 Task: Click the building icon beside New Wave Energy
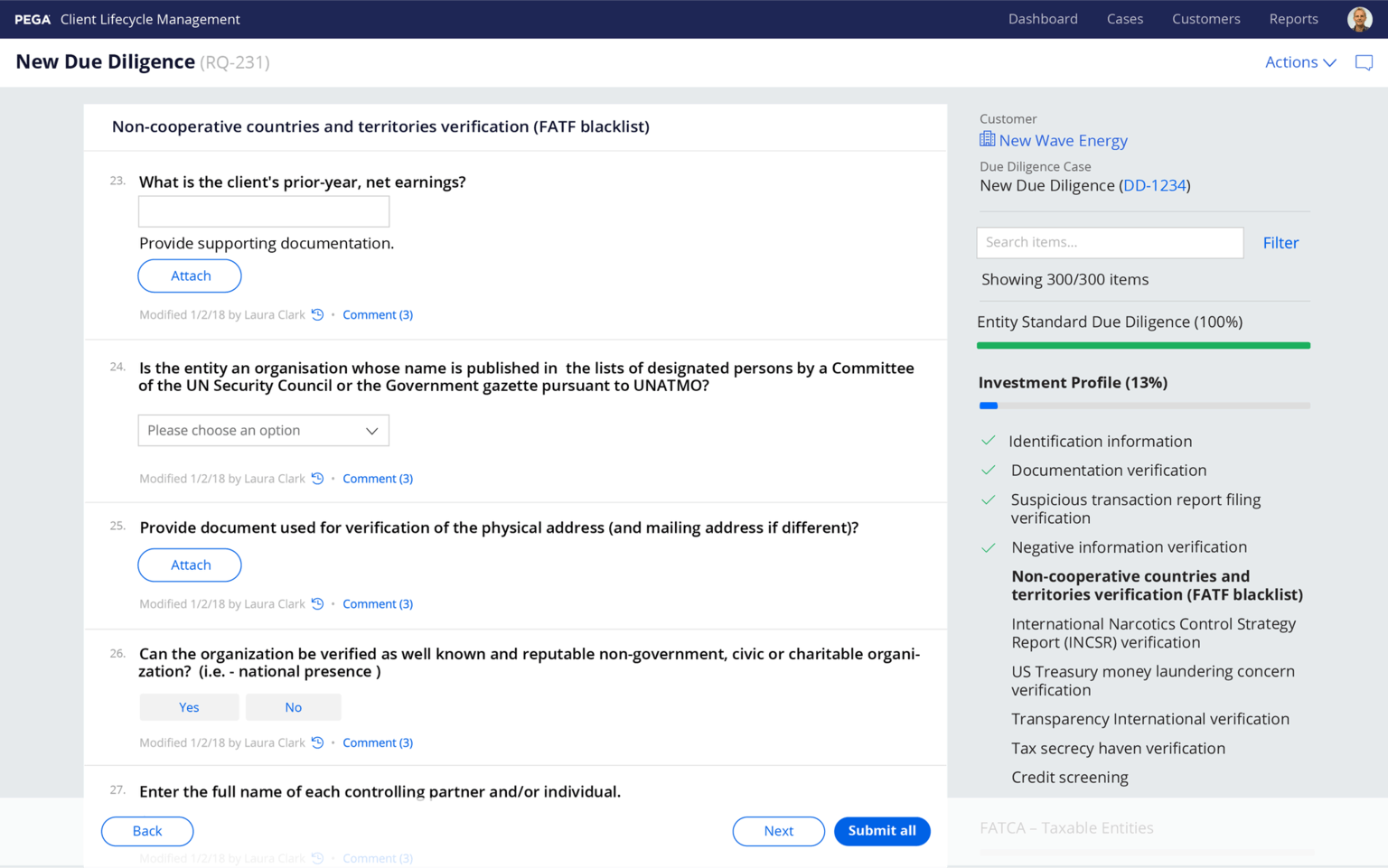click(x=985, y=139)
